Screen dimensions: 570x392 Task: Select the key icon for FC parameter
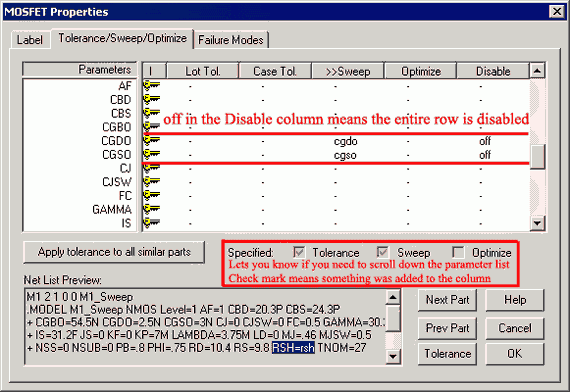tap(152, 195)
